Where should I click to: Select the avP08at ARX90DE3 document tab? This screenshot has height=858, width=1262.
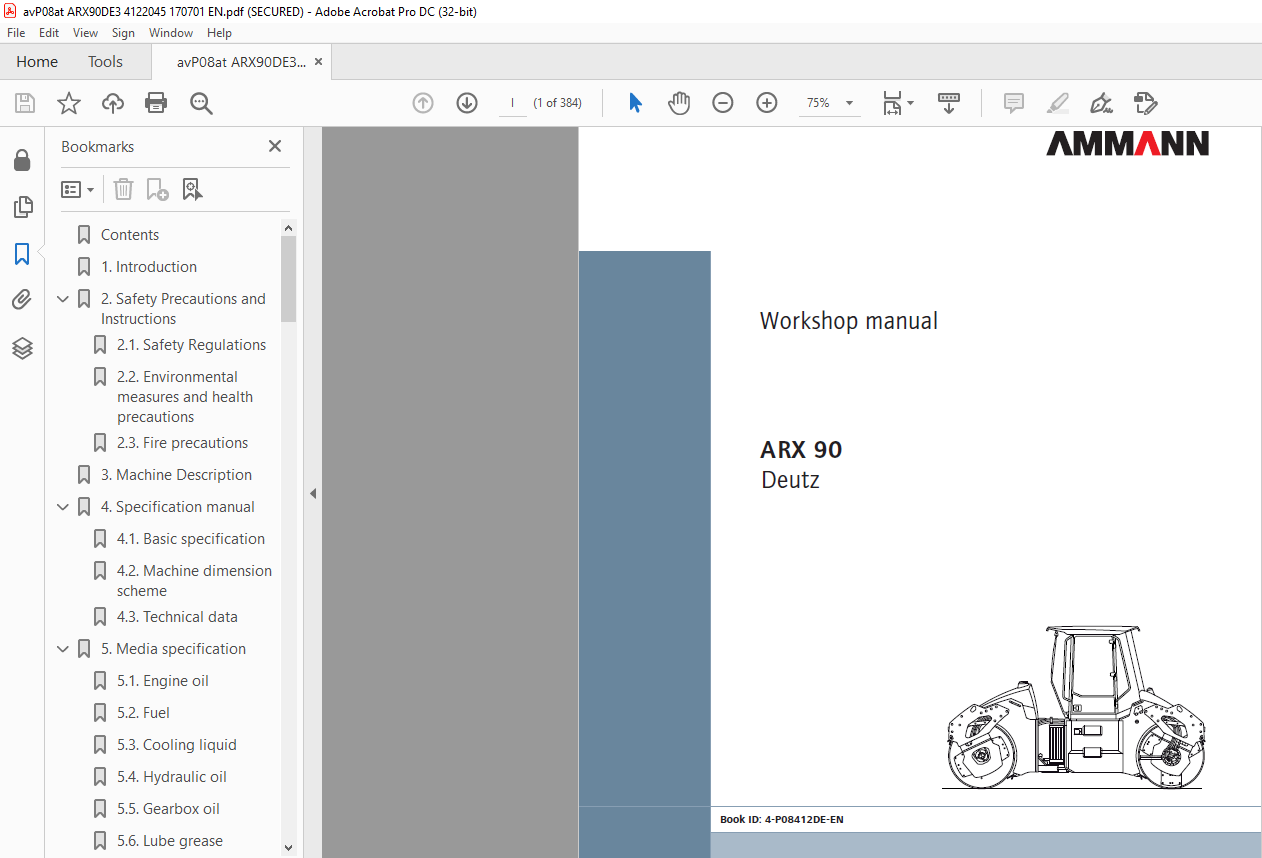(241, 62)
